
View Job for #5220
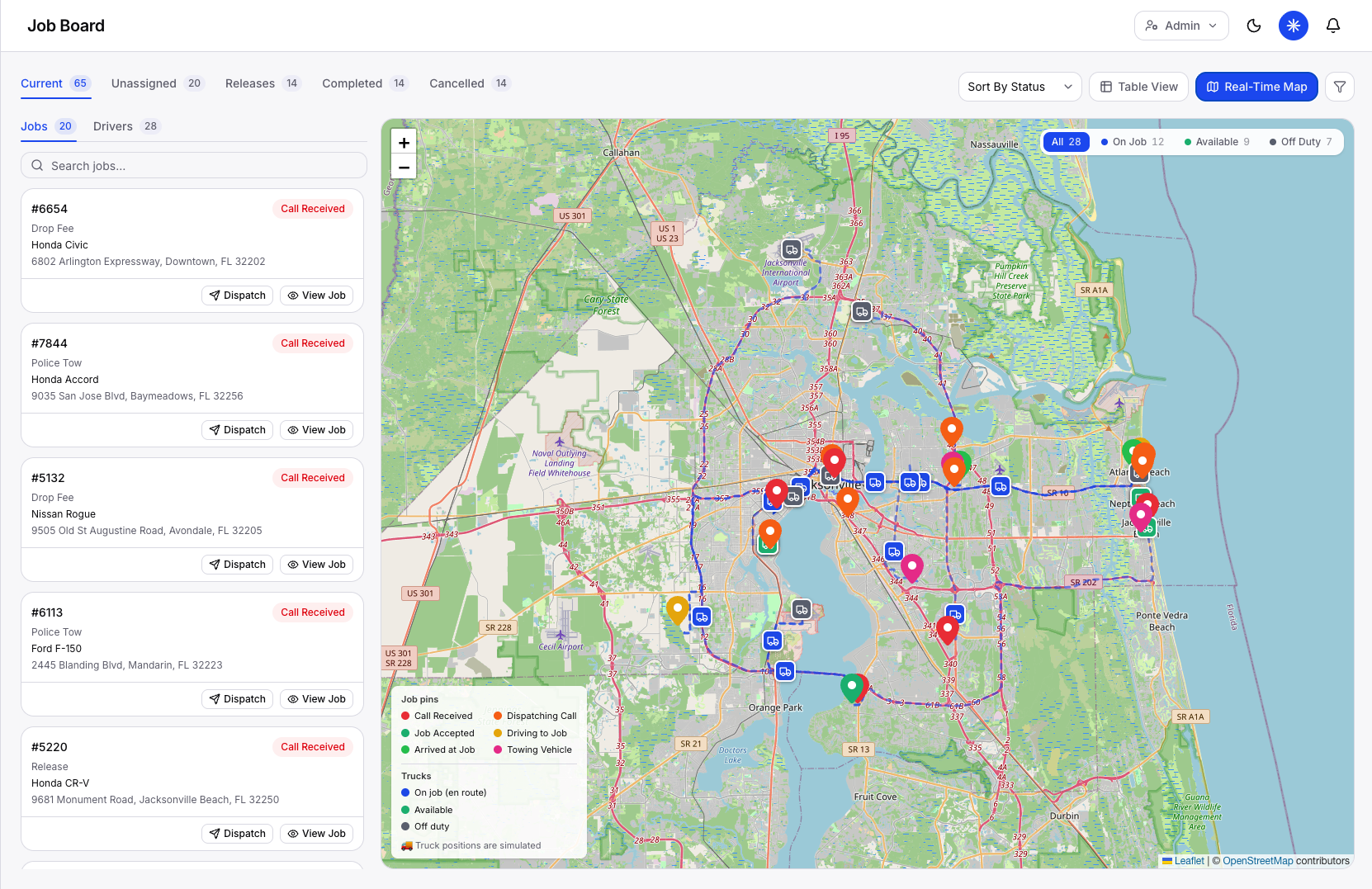(x=316, y=834)
